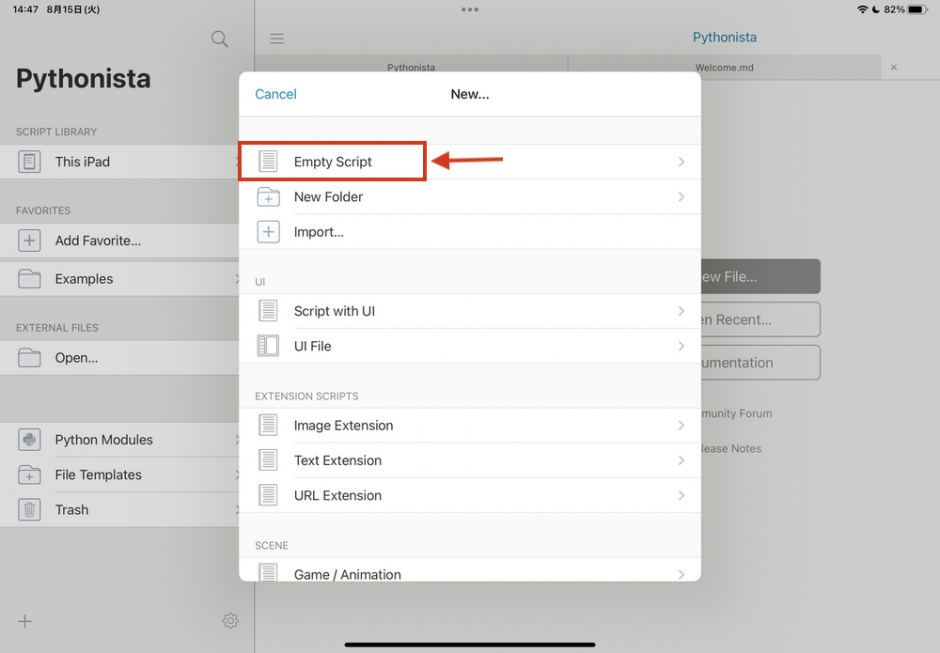
Task: Open the settings gear icon
Action: [230, 621]
